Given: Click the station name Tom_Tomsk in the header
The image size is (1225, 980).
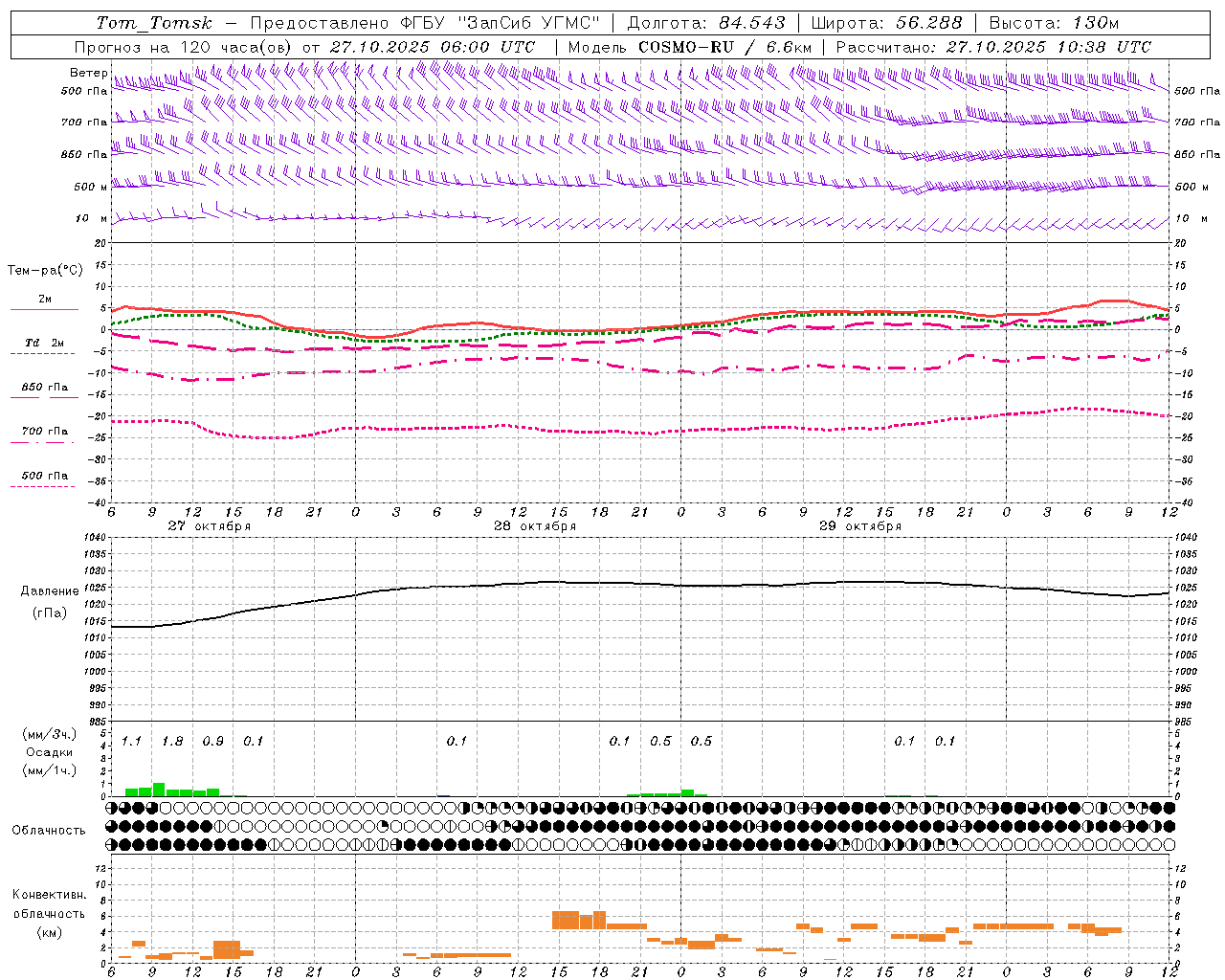Looking at the screenshot, I should click(x=154, y=23).
